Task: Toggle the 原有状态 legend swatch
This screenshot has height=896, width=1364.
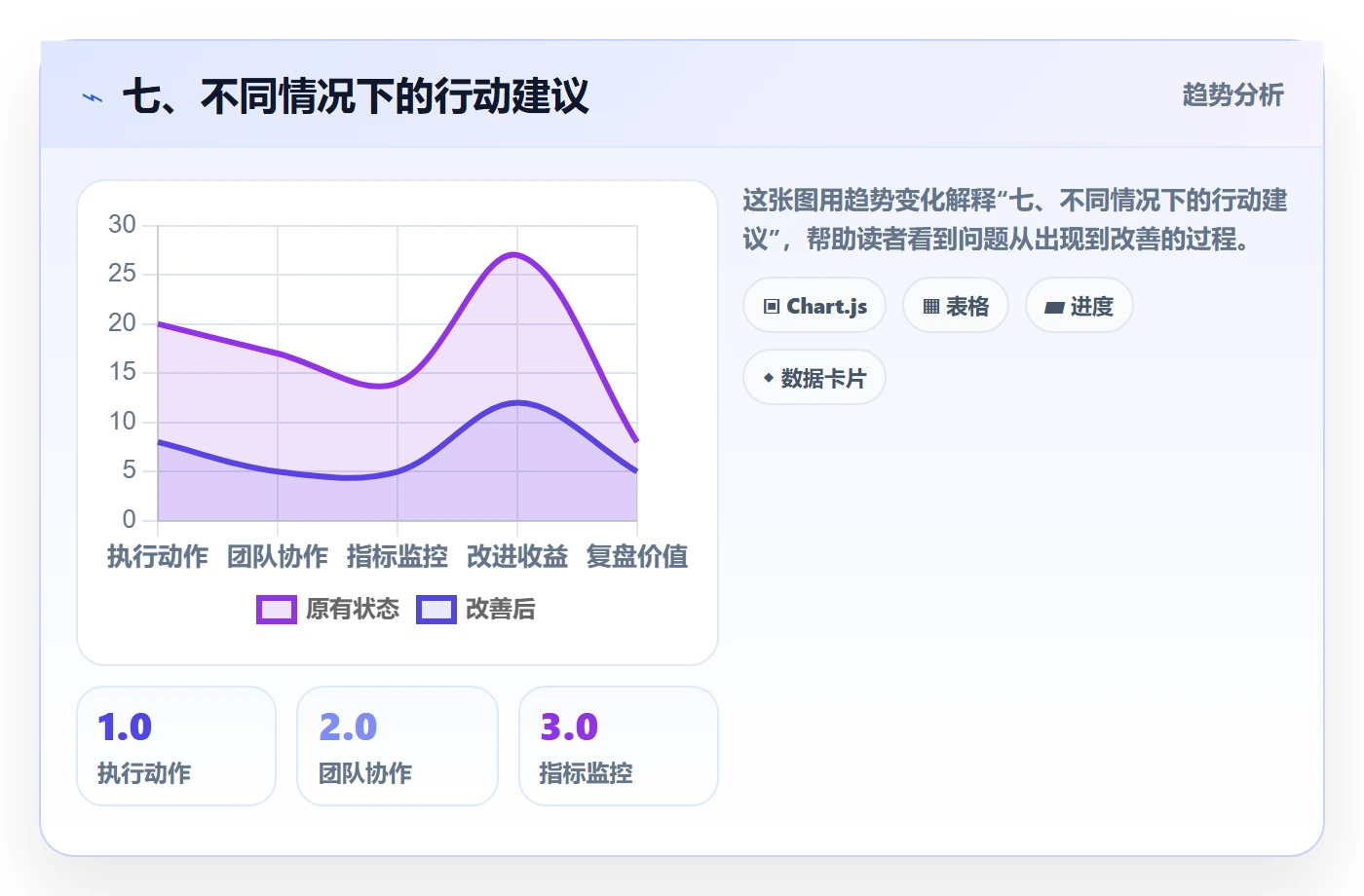Action: (x=277, y=610)
